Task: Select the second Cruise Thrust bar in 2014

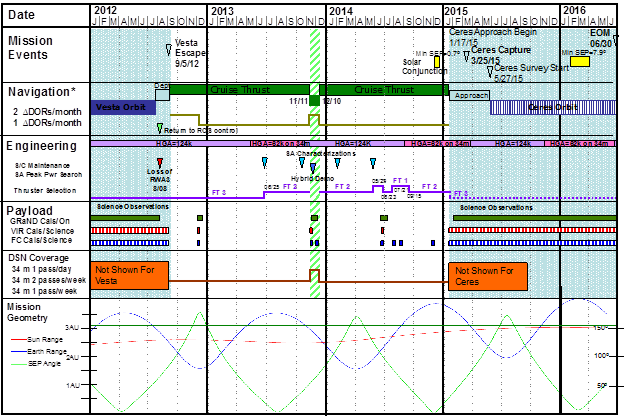Action: pos(385,90)
